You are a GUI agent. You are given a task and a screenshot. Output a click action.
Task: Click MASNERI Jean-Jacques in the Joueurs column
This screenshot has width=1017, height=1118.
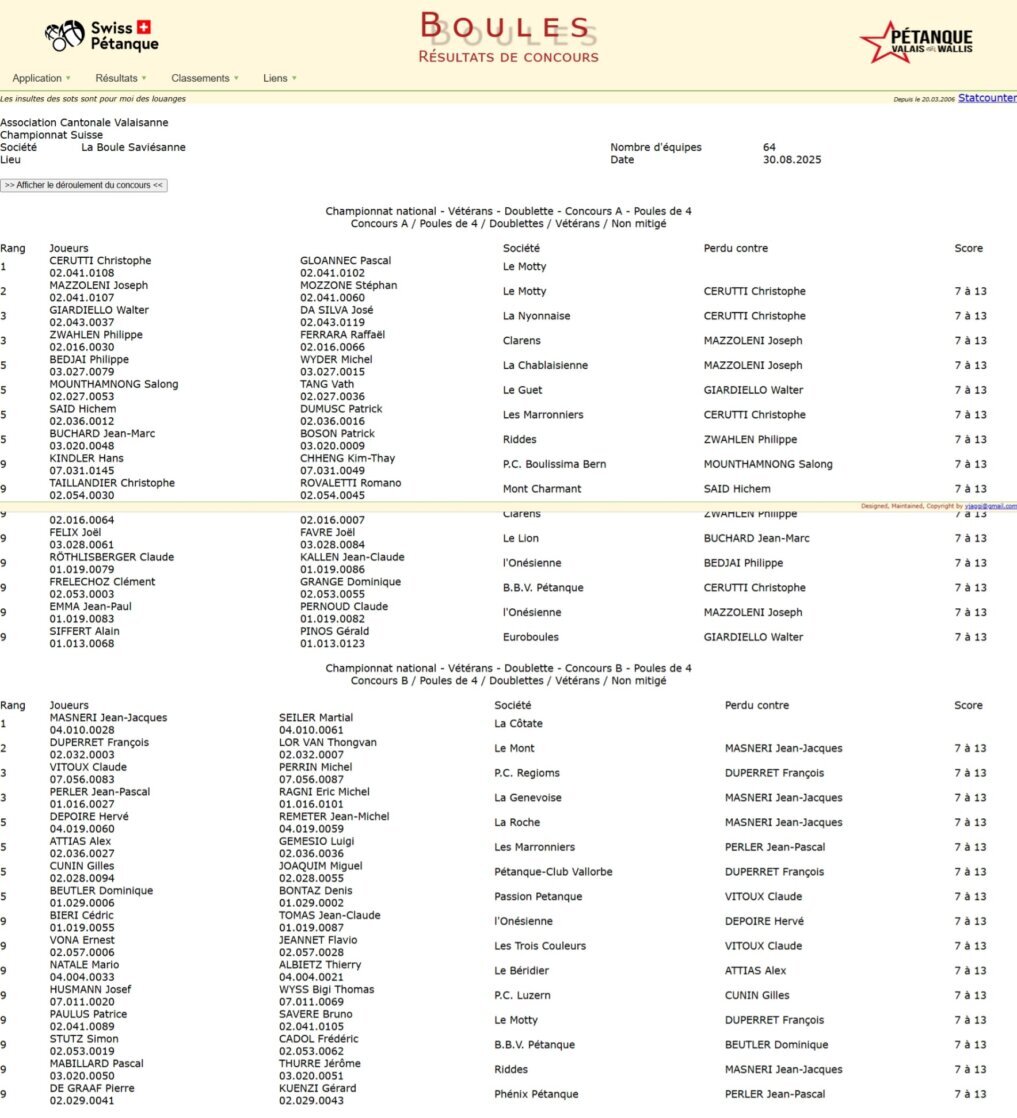click(x=108, y=718)
